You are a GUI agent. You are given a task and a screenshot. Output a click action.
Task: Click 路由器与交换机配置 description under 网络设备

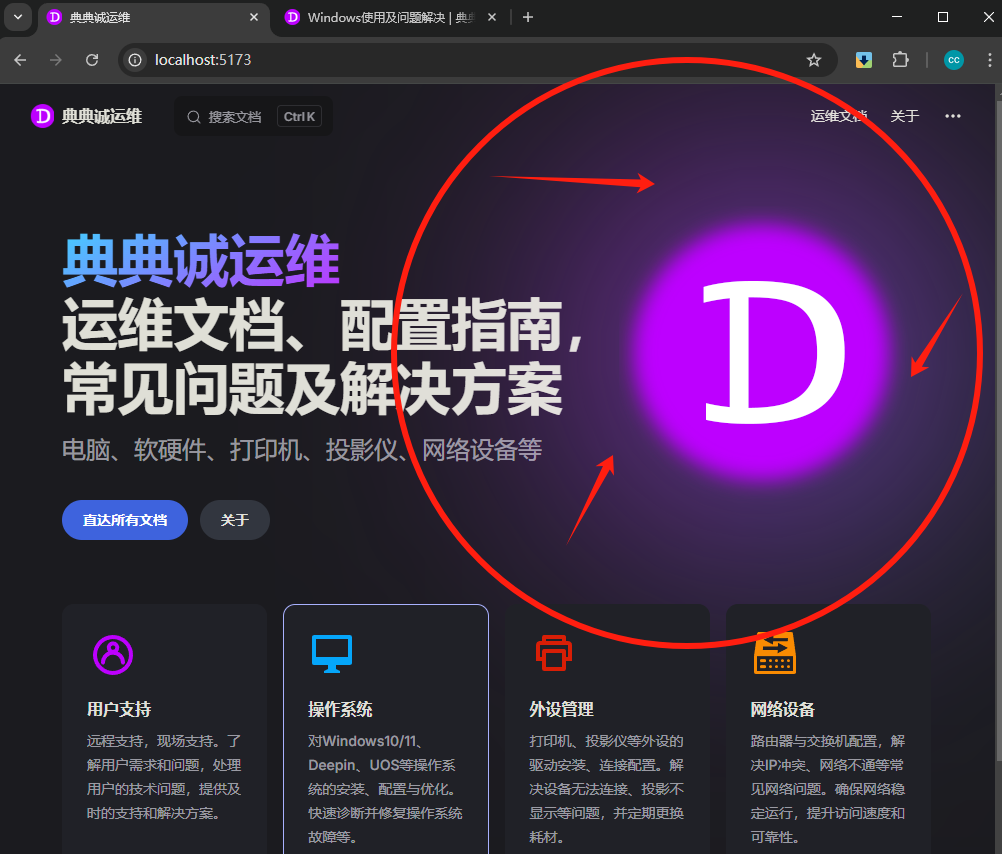tap(828, 789)
